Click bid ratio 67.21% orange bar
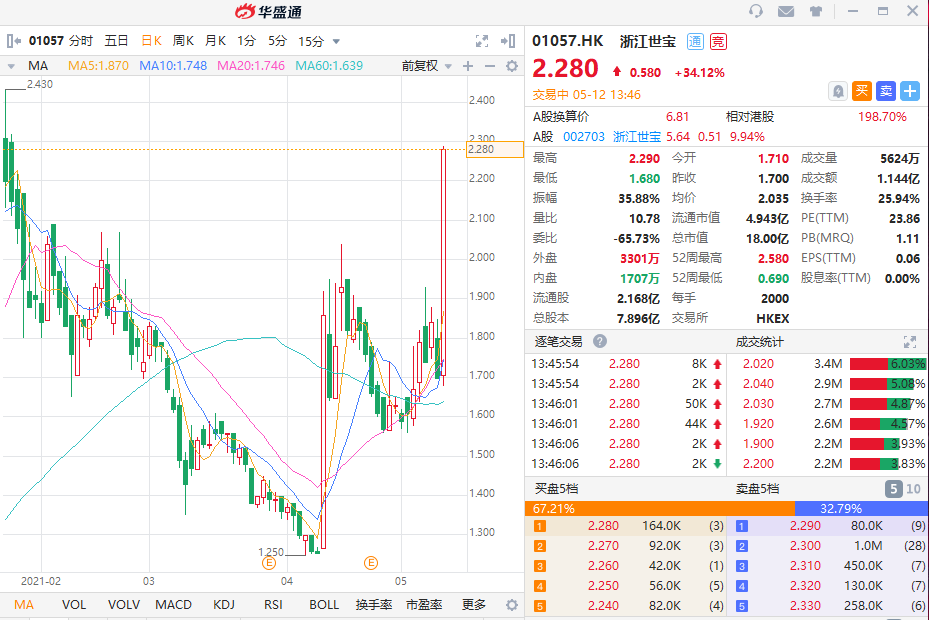Screen dimensions: 929x620 point(659,509)
